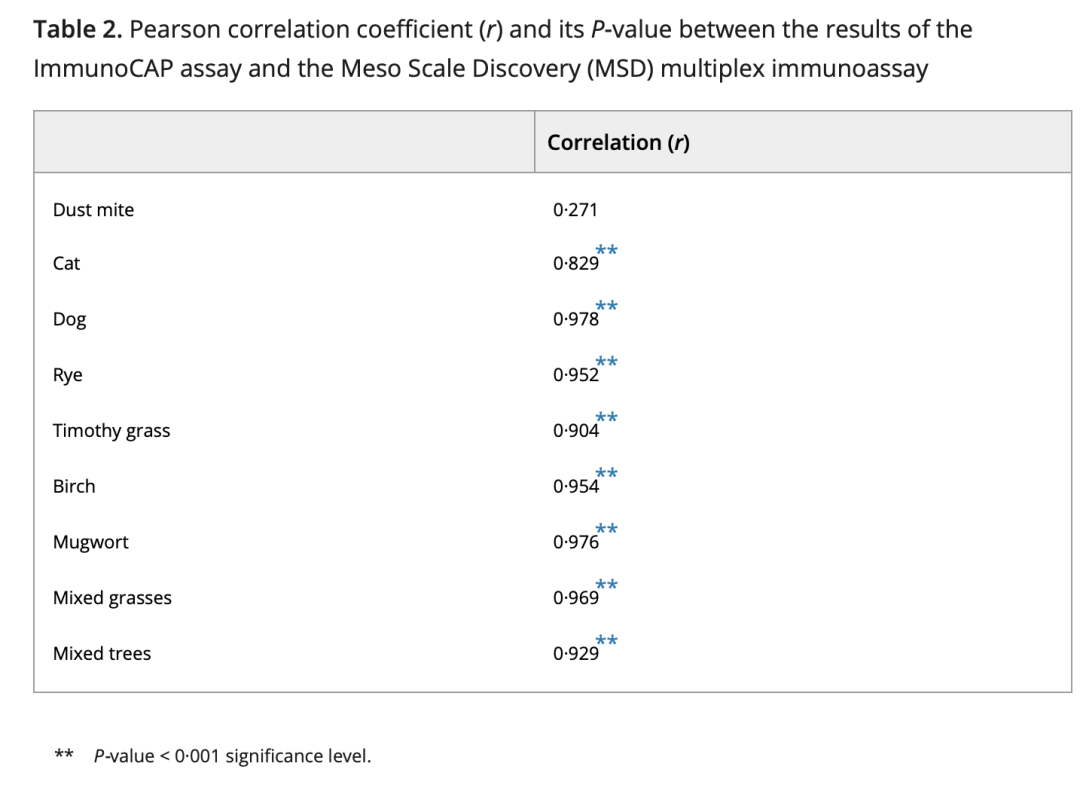1080x794 pixels.
Task: Follow the ** footnote link beside Birch's 0·954
Action: (x=606, y=474)
